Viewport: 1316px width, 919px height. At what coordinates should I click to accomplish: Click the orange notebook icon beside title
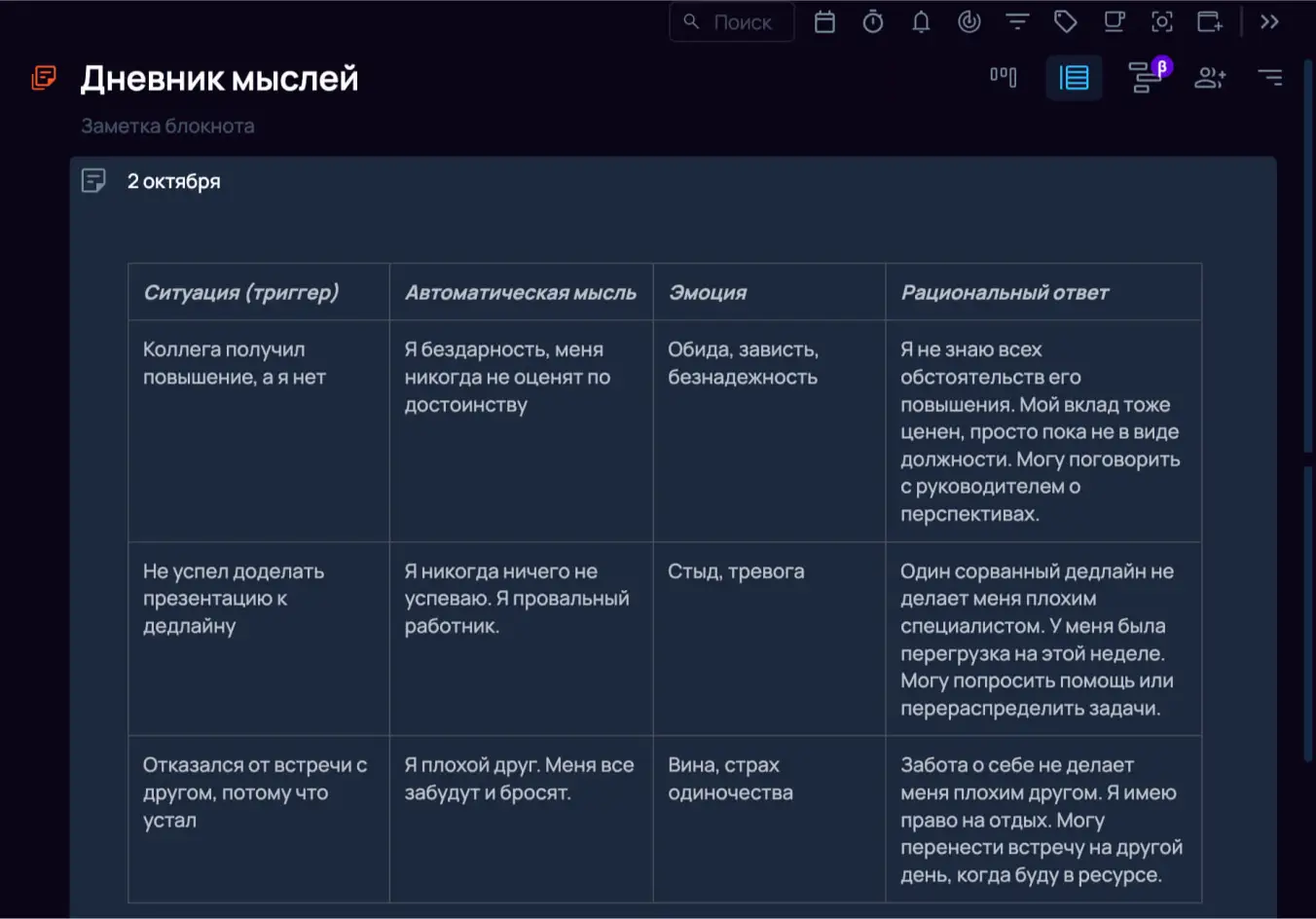[45, 77]
